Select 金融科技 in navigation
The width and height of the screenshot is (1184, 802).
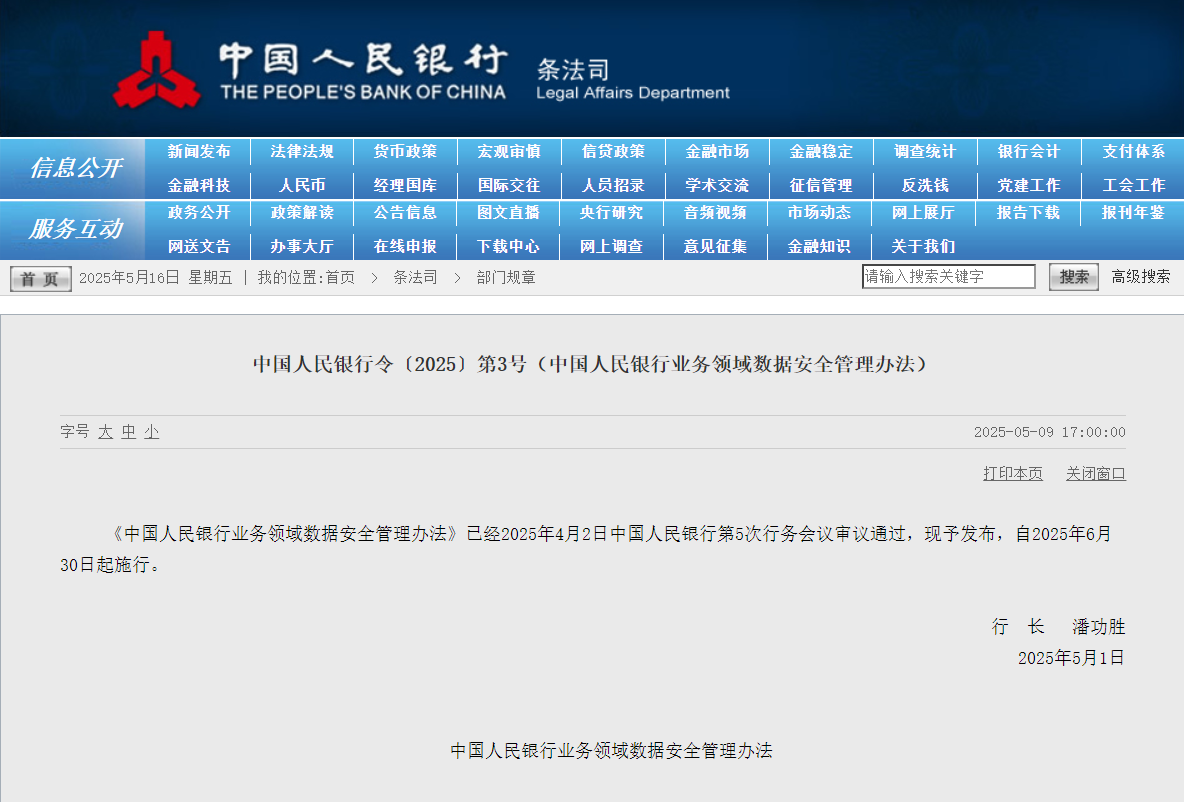(199, 186)
